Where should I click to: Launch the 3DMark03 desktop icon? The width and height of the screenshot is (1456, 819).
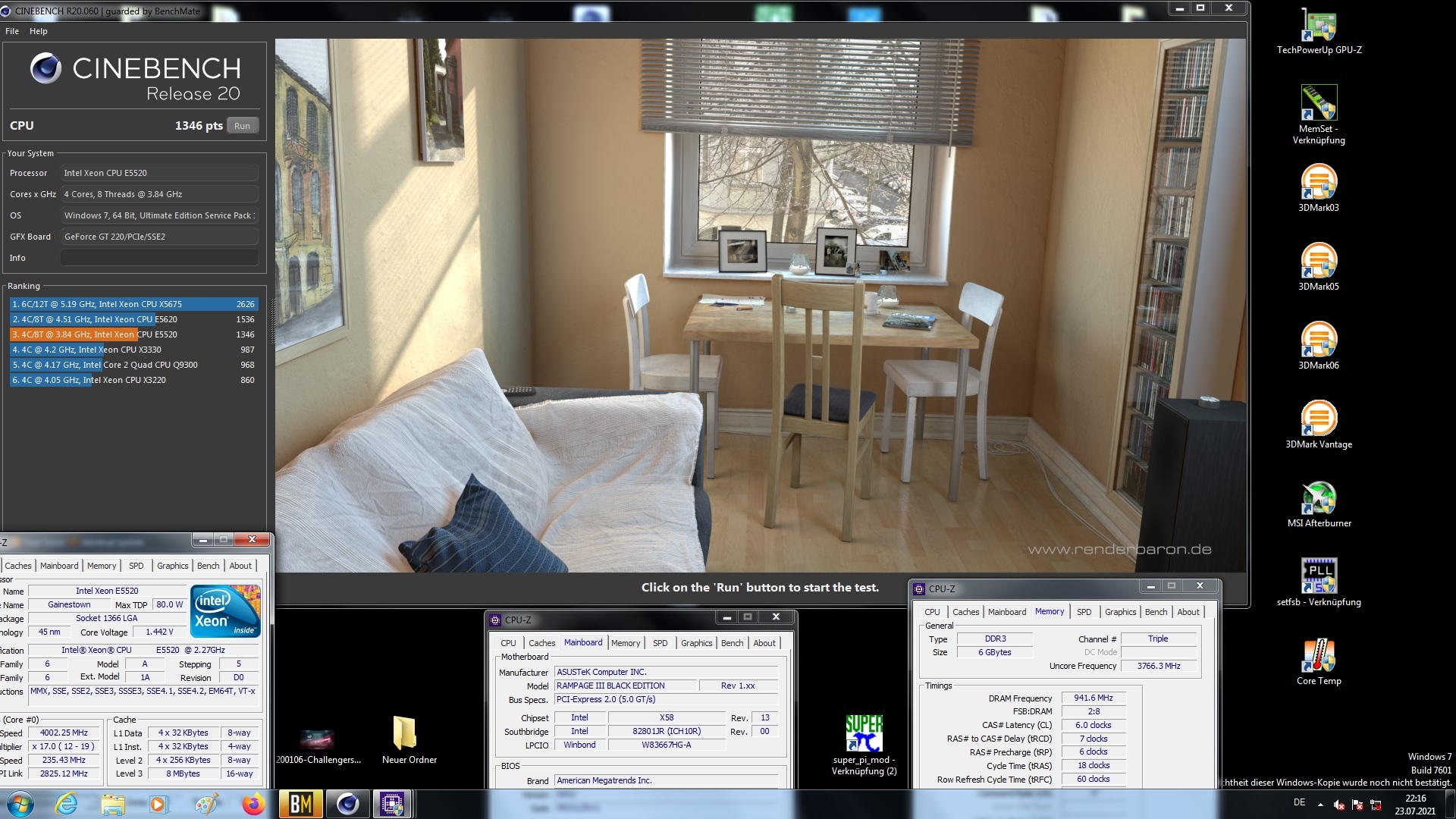click(1319, 188)
